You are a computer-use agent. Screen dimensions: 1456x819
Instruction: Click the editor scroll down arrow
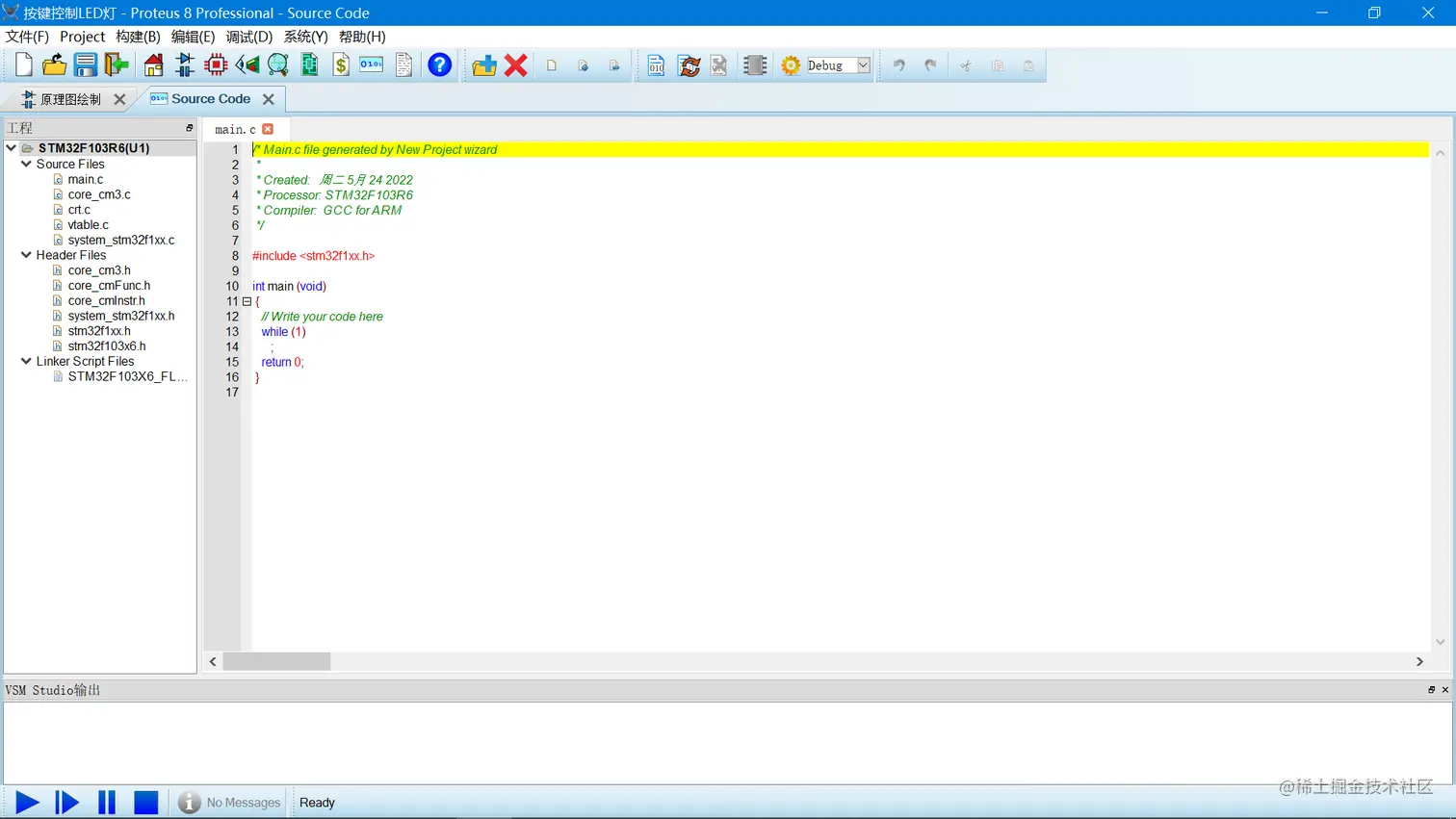[x=1441, y=642]
